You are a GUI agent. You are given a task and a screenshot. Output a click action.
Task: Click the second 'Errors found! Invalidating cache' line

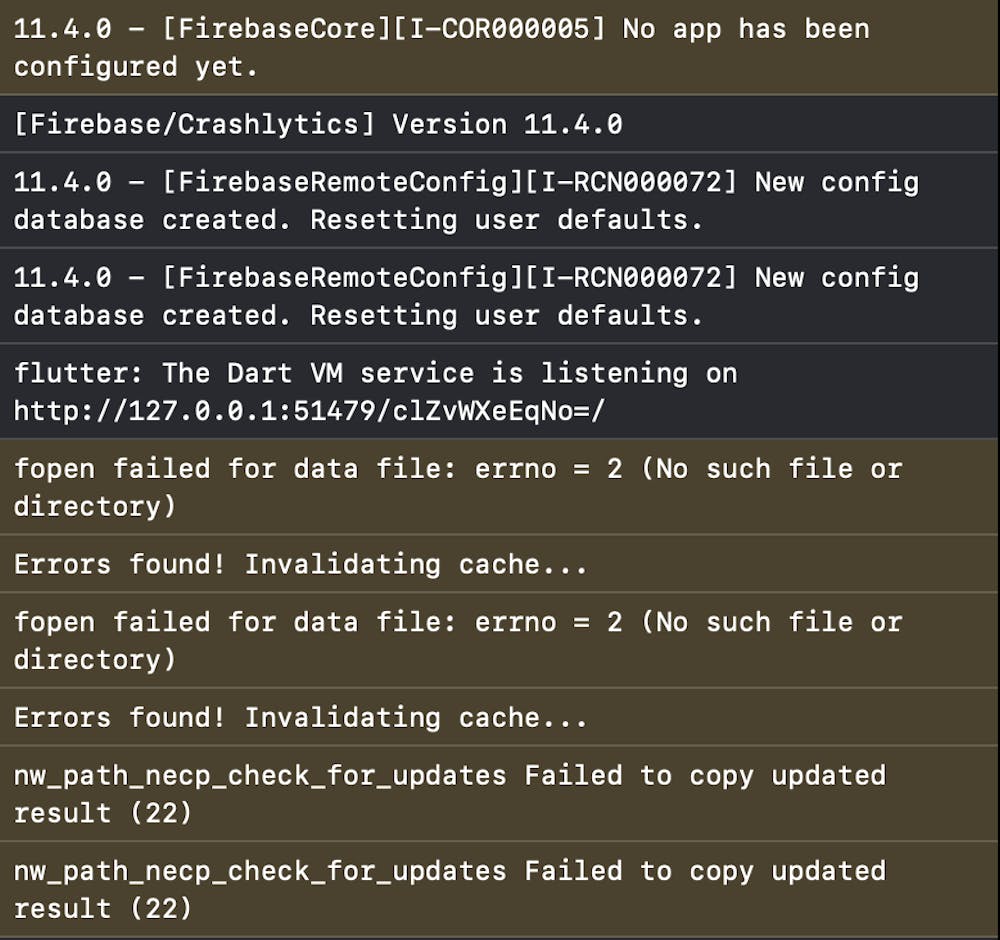pos(300,717)
